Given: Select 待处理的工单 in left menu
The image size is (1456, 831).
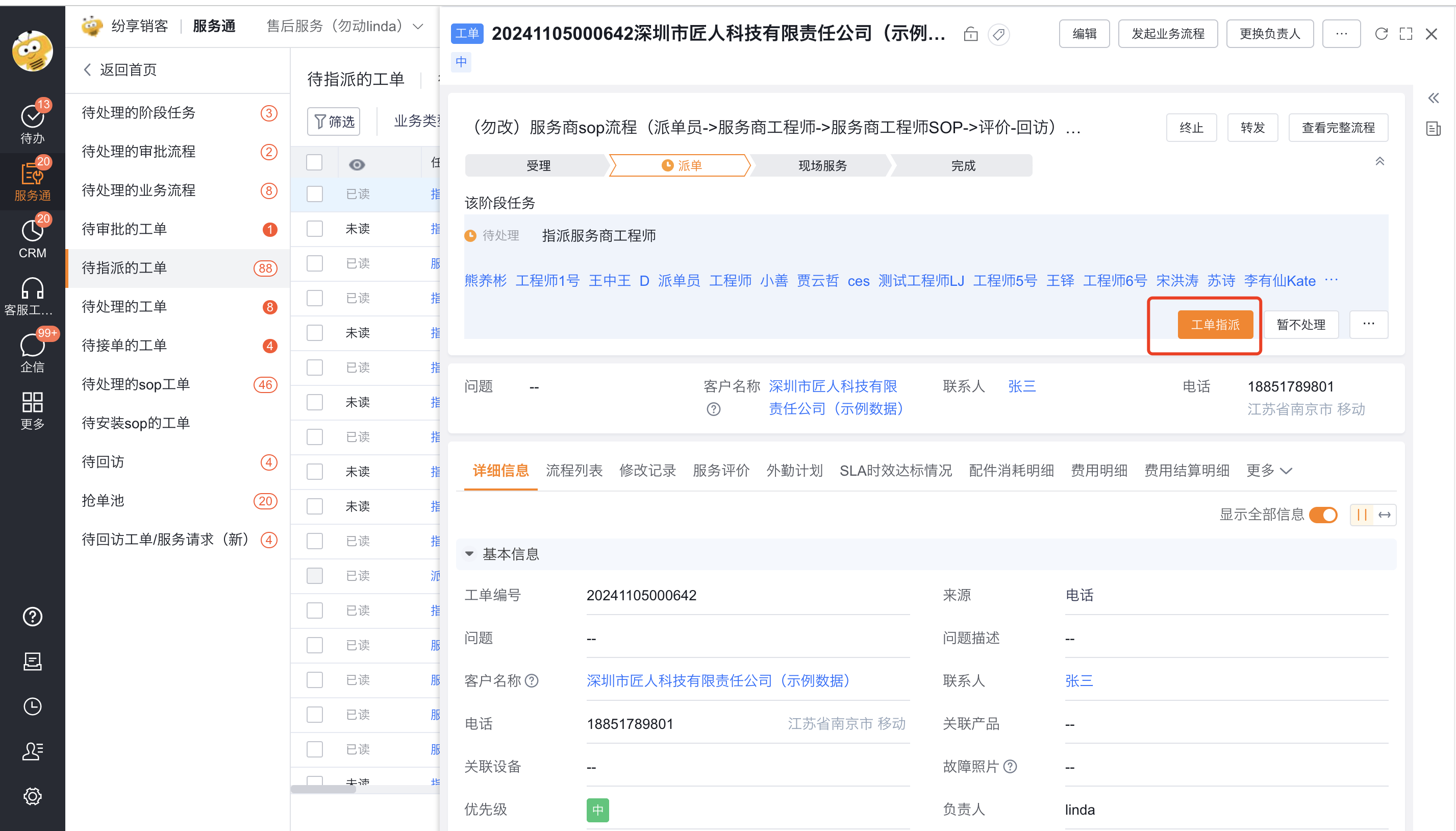Looking at the screenshot, I should (x=124, y=306).
